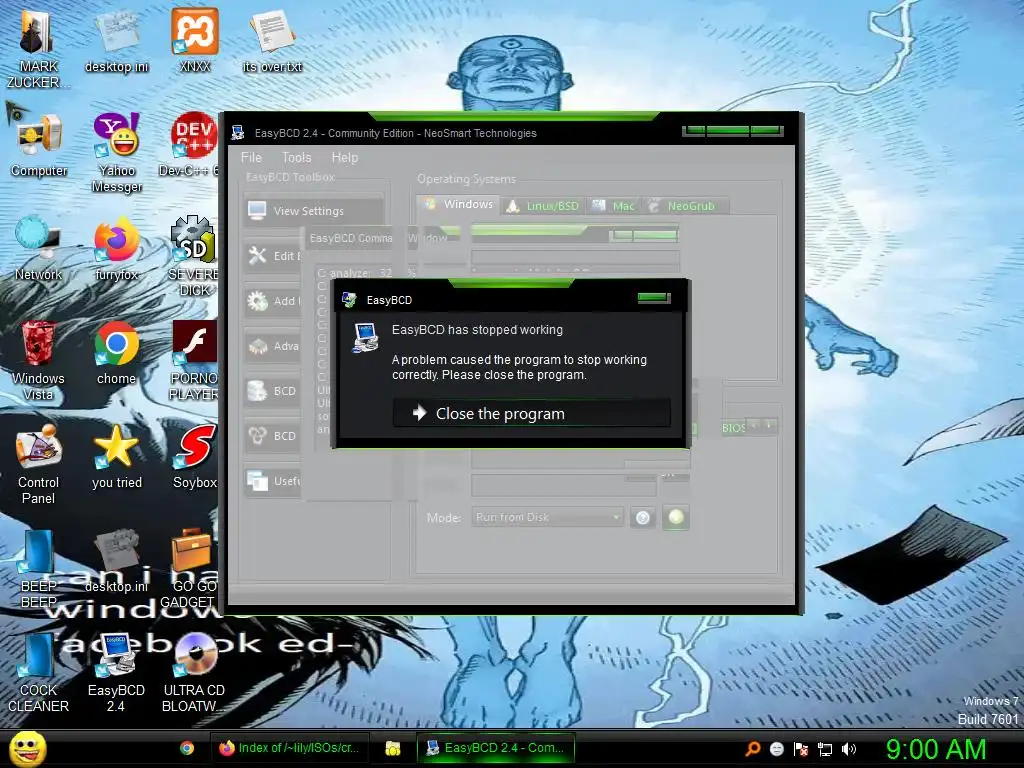Switch to the NeoGrub tab
1024x768 pixels.
[x=683, y=206]
